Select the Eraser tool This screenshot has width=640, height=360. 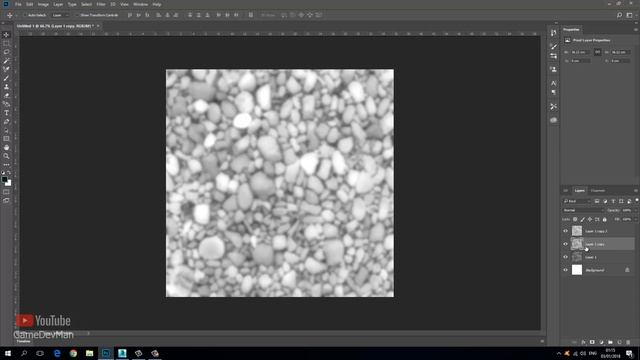point(6,96)
